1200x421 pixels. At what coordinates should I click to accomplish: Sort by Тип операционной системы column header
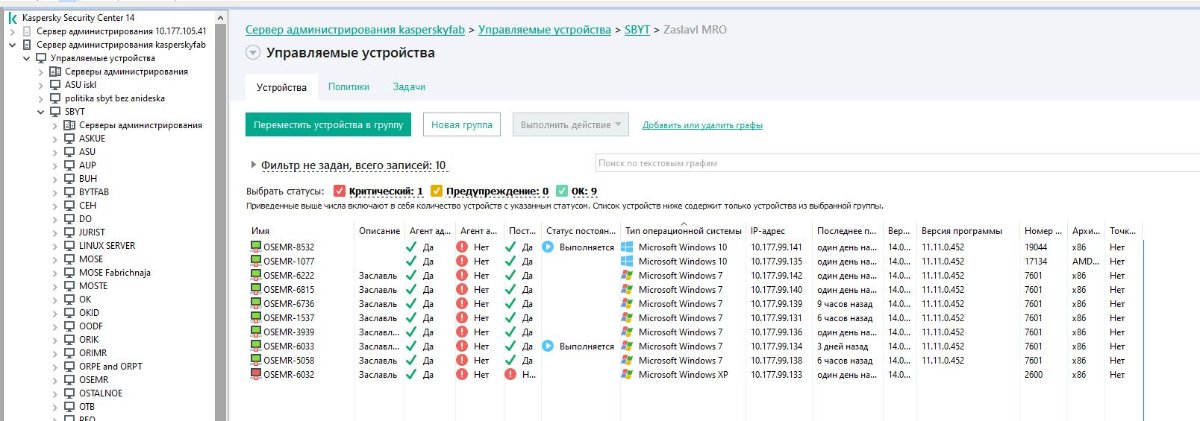coord(683,231)
